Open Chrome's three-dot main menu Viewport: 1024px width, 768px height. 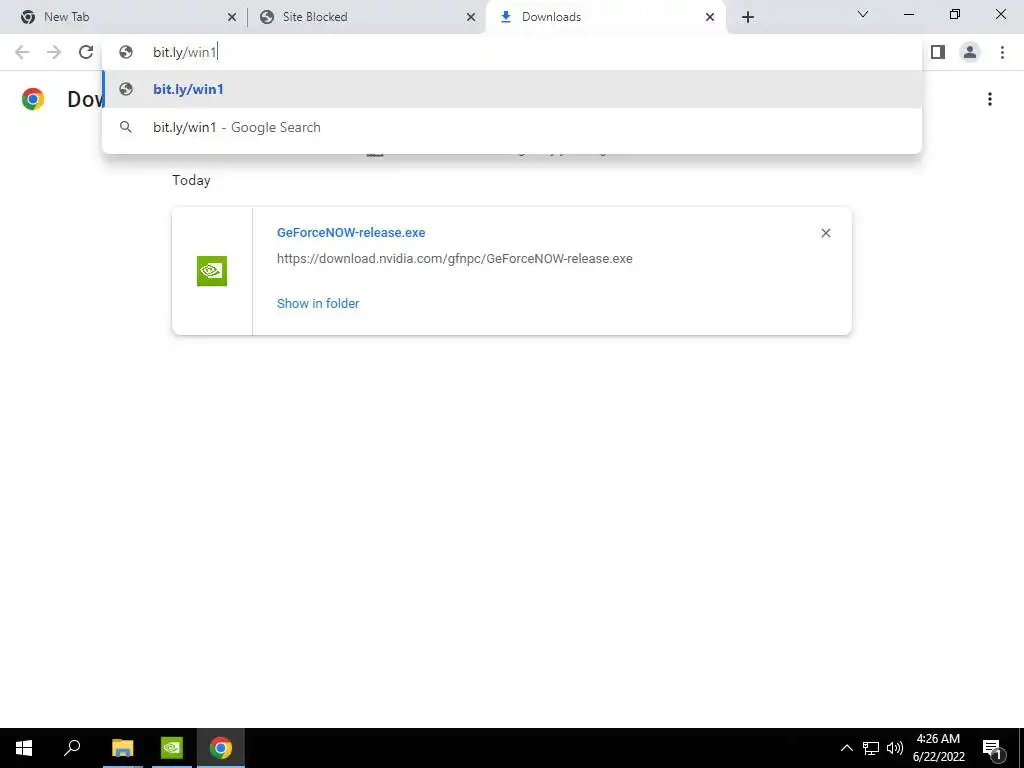click(x=1002, y=52)
